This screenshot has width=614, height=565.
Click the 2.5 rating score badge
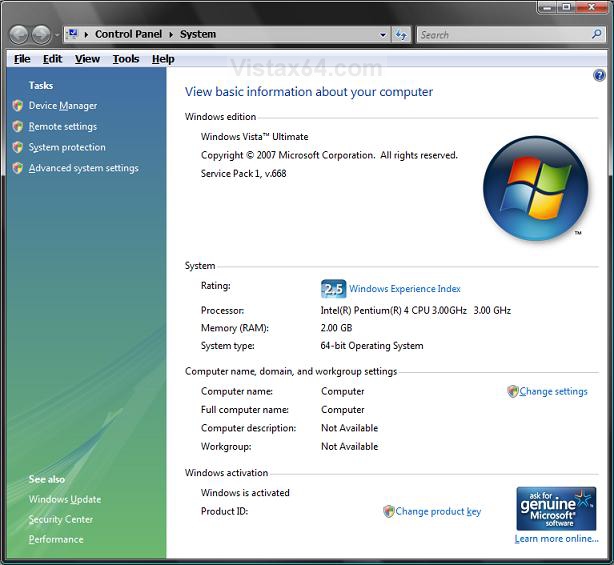[333, 289]
